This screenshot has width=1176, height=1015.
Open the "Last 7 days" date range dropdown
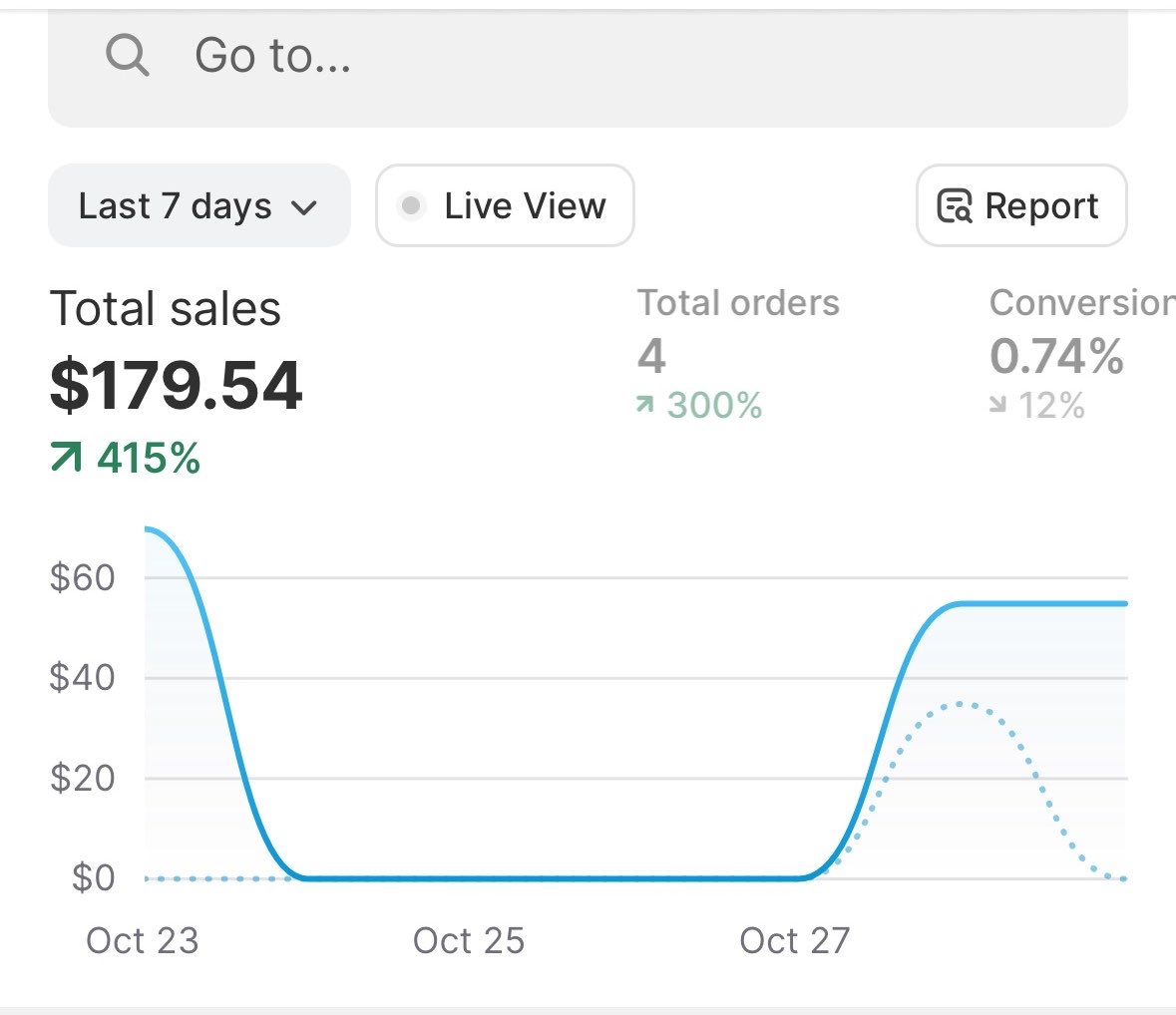coord(198,205)
